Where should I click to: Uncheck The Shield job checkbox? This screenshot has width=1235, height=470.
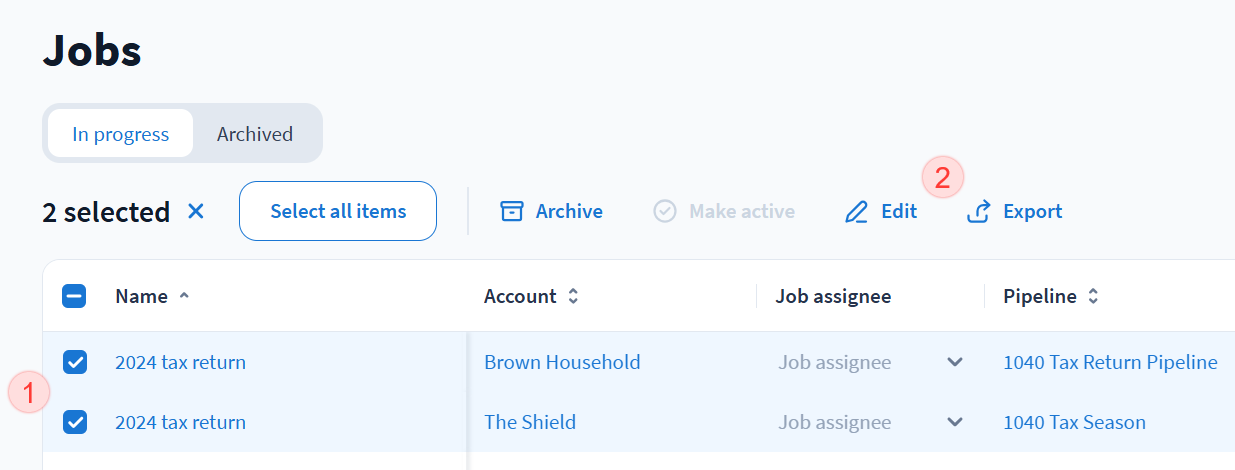pyautogui.click(x=75, y=422)
